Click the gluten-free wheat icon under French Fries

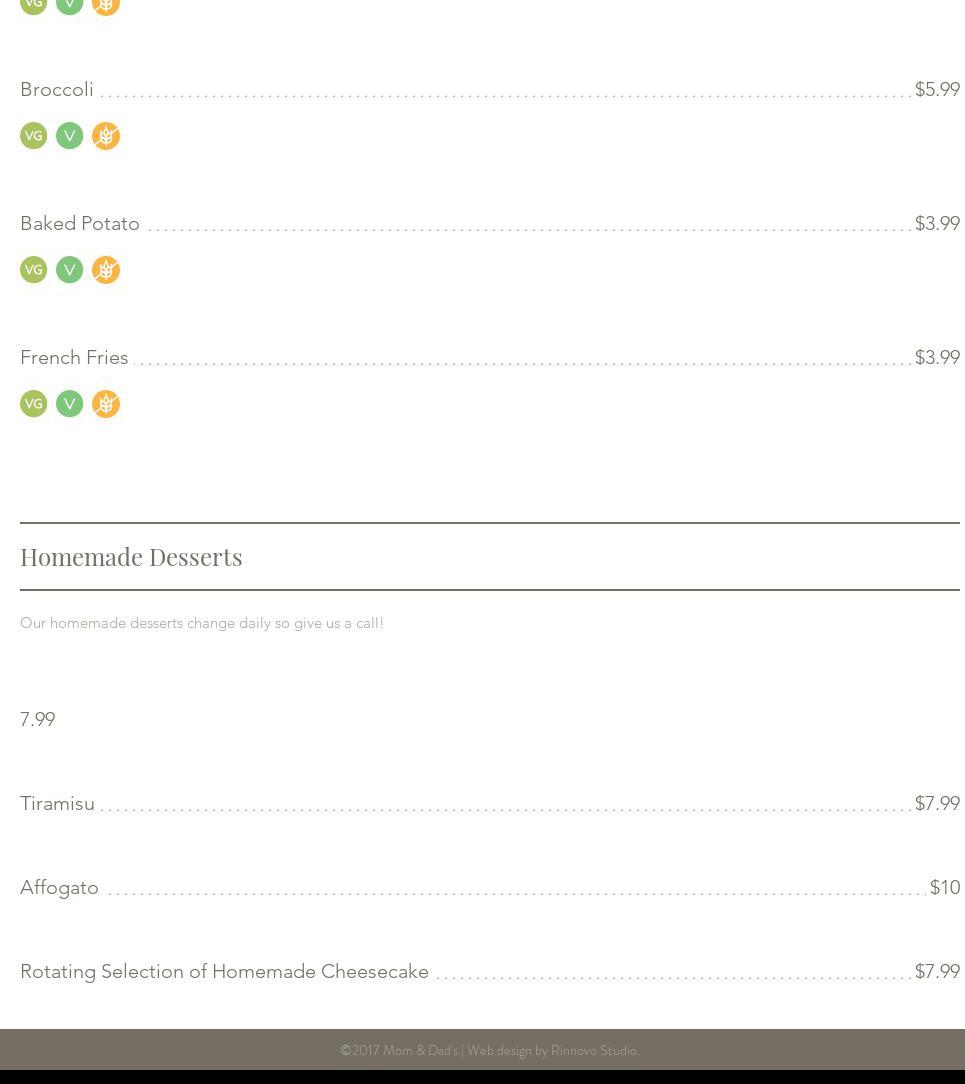[x=106, y=404]
